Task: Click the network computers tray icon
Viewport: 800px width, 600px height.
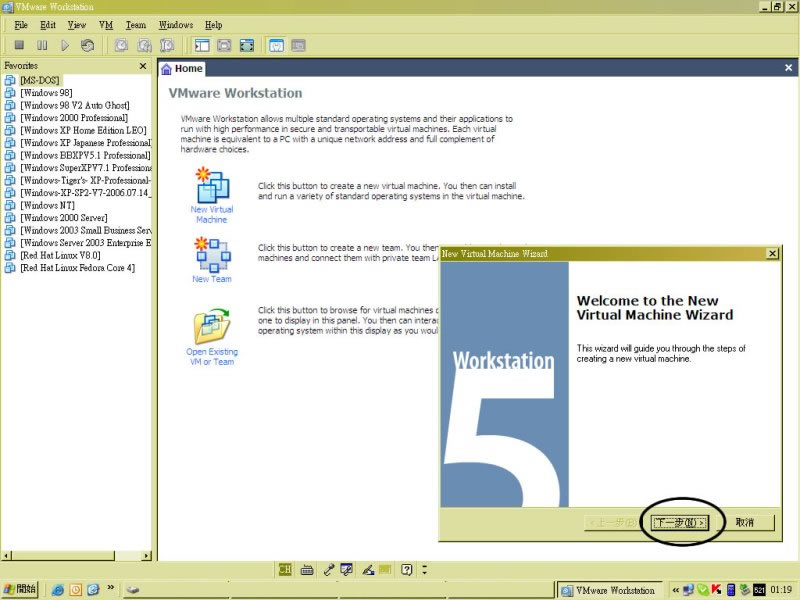Action: pyautogui.click(x=688, y=590)
